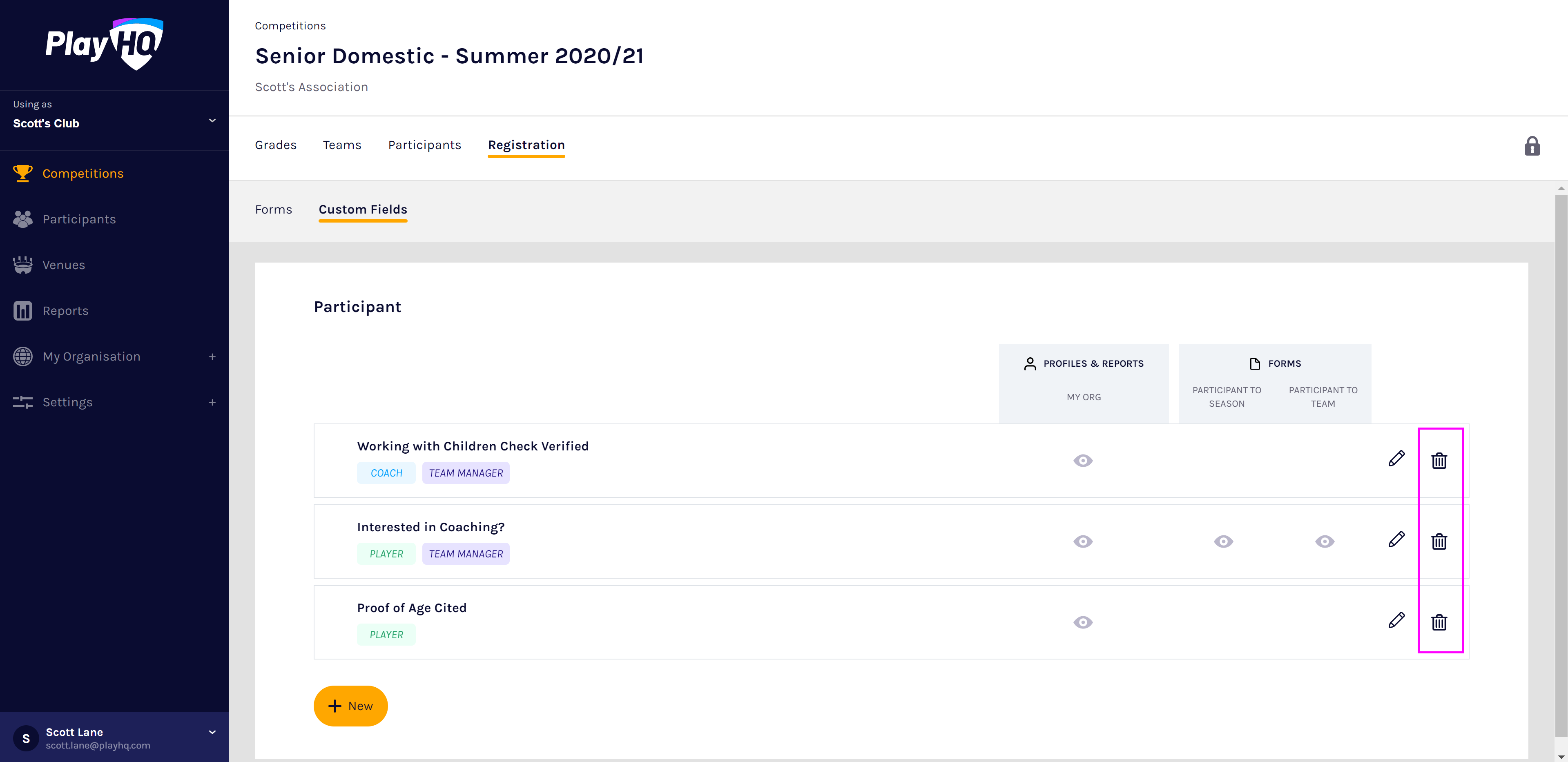1568x762 pixels.
Task: Toggle Participant to Season visibility for Interested in Coaching
Action: 1223,541
